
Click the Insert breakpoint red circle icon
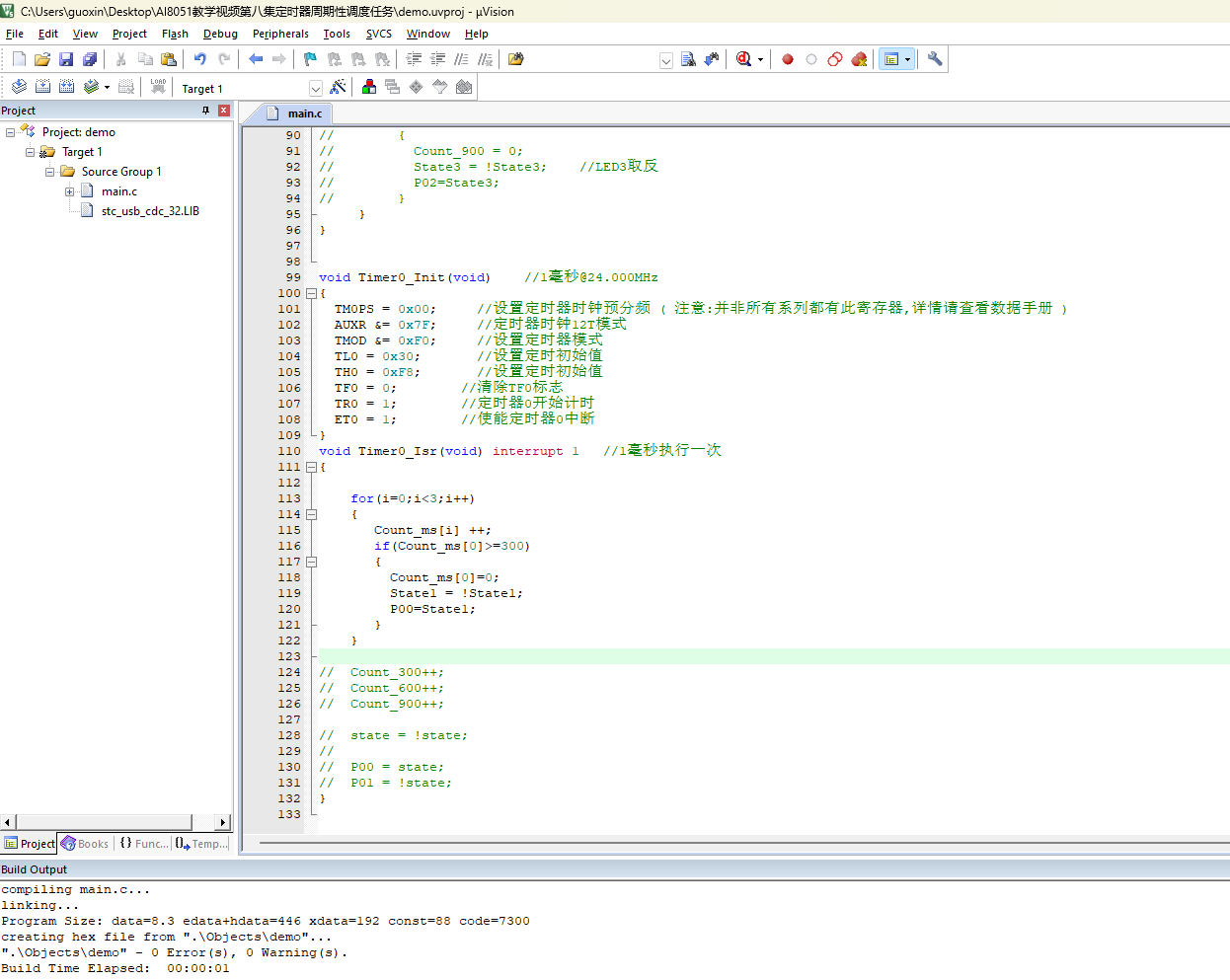coord(788,59)
